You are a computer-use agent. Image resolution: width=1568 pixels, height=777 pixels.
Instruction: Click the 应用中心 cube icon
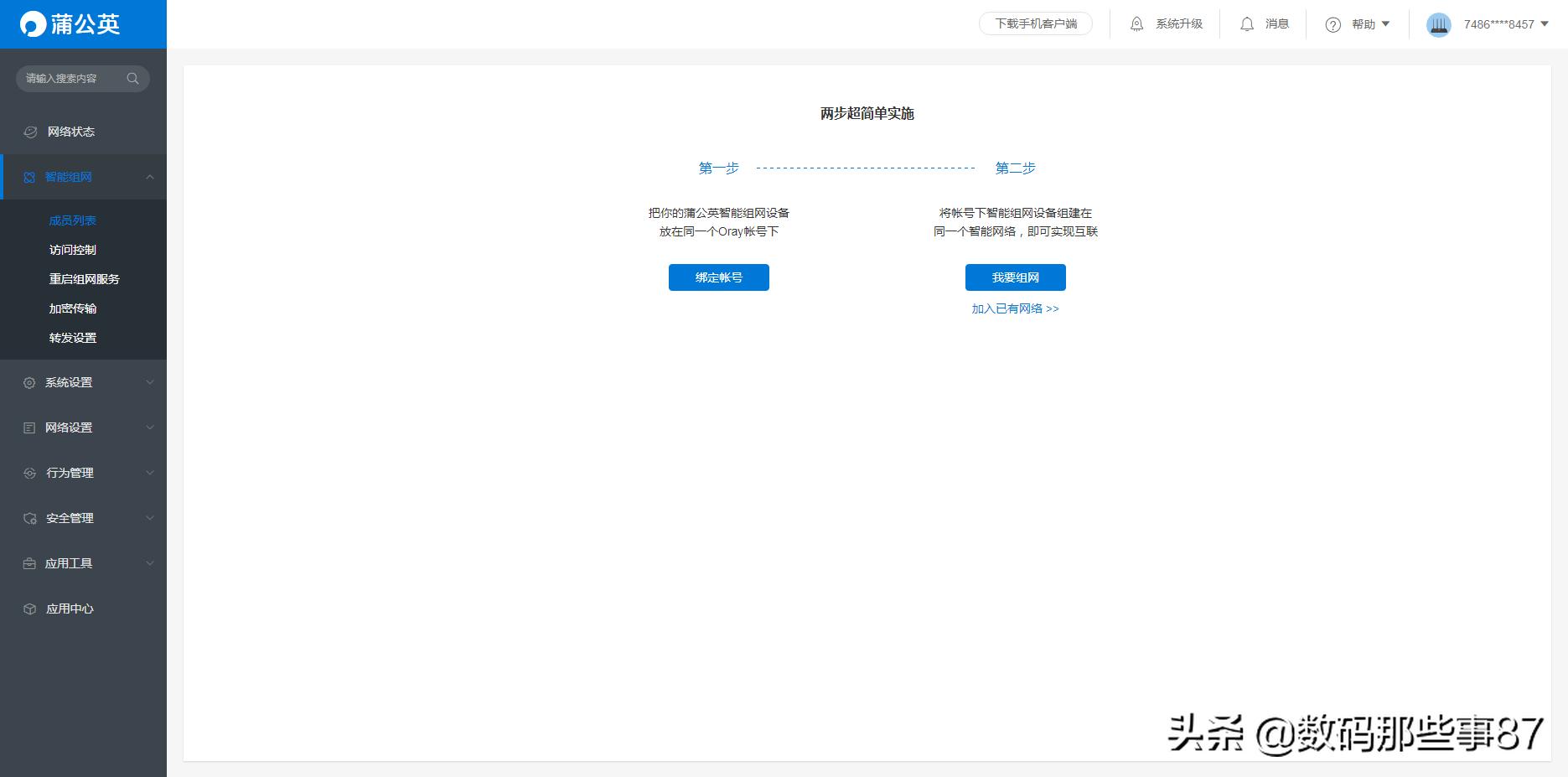29,609
